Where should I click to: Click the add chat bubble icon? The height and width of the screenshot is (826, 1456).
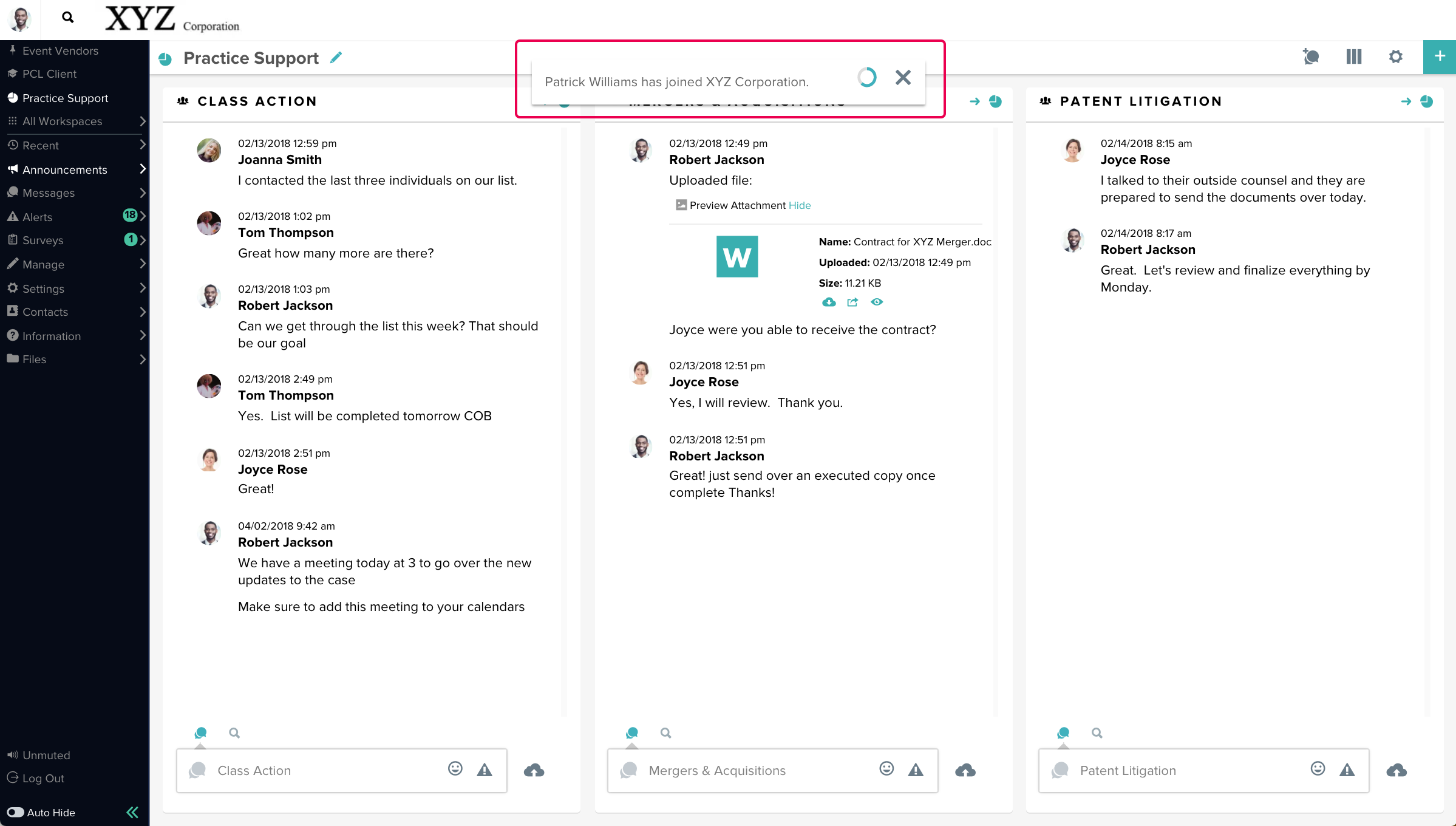click(x=1311, y=57)
